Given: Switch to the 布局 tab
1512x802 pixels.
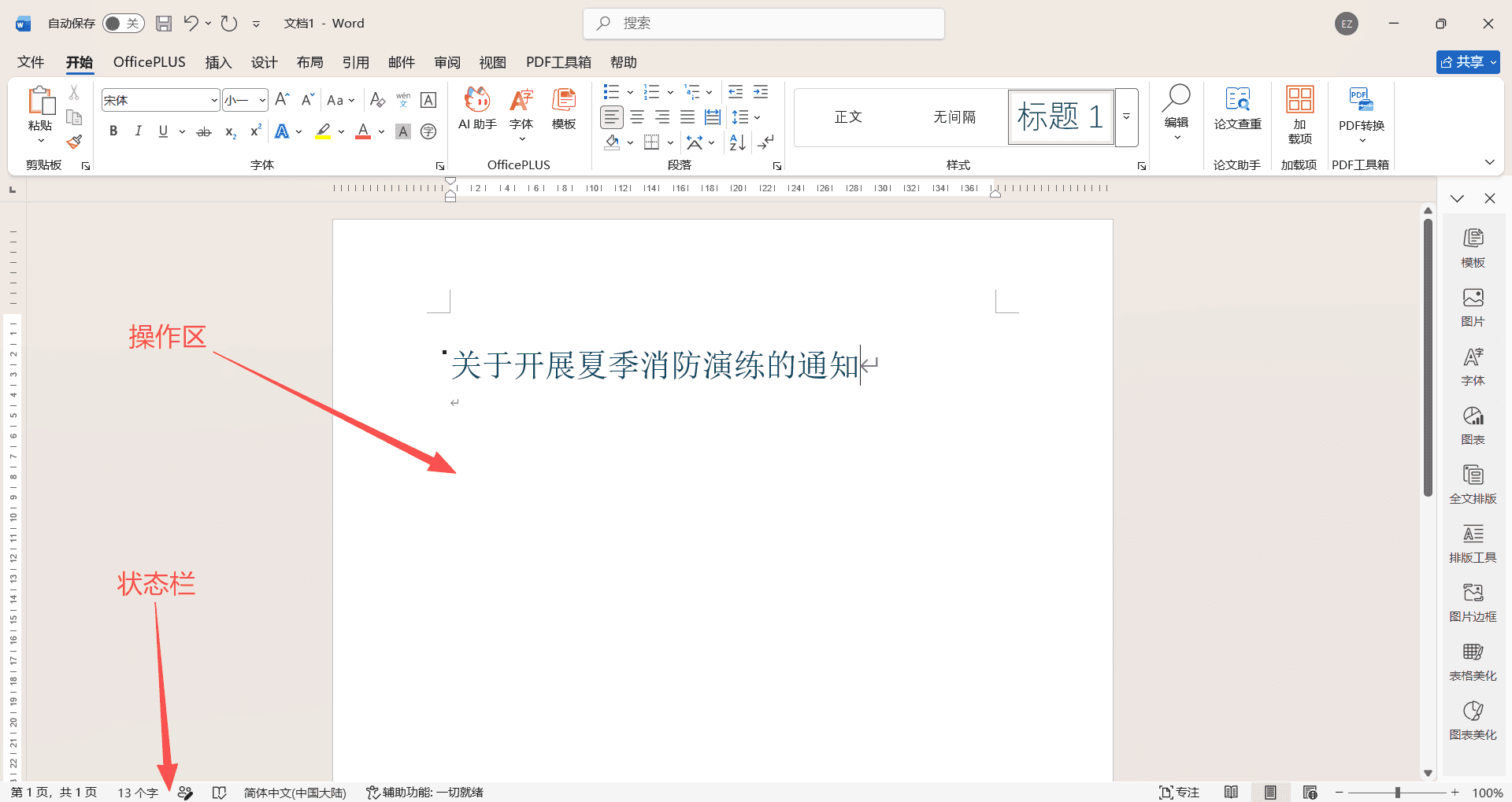Looking at the screenshot, I should (309, 62).
